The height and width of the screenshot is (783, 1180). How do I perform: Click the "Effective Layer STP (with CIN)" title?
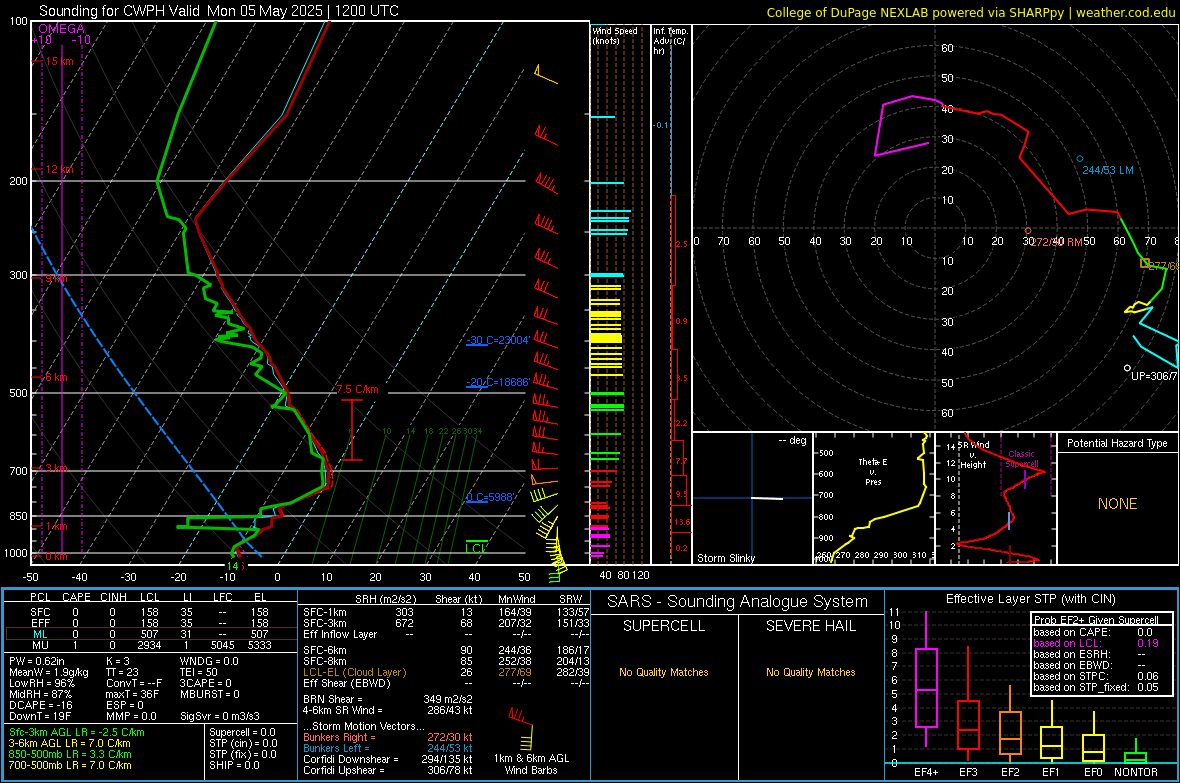point(1031,599)
